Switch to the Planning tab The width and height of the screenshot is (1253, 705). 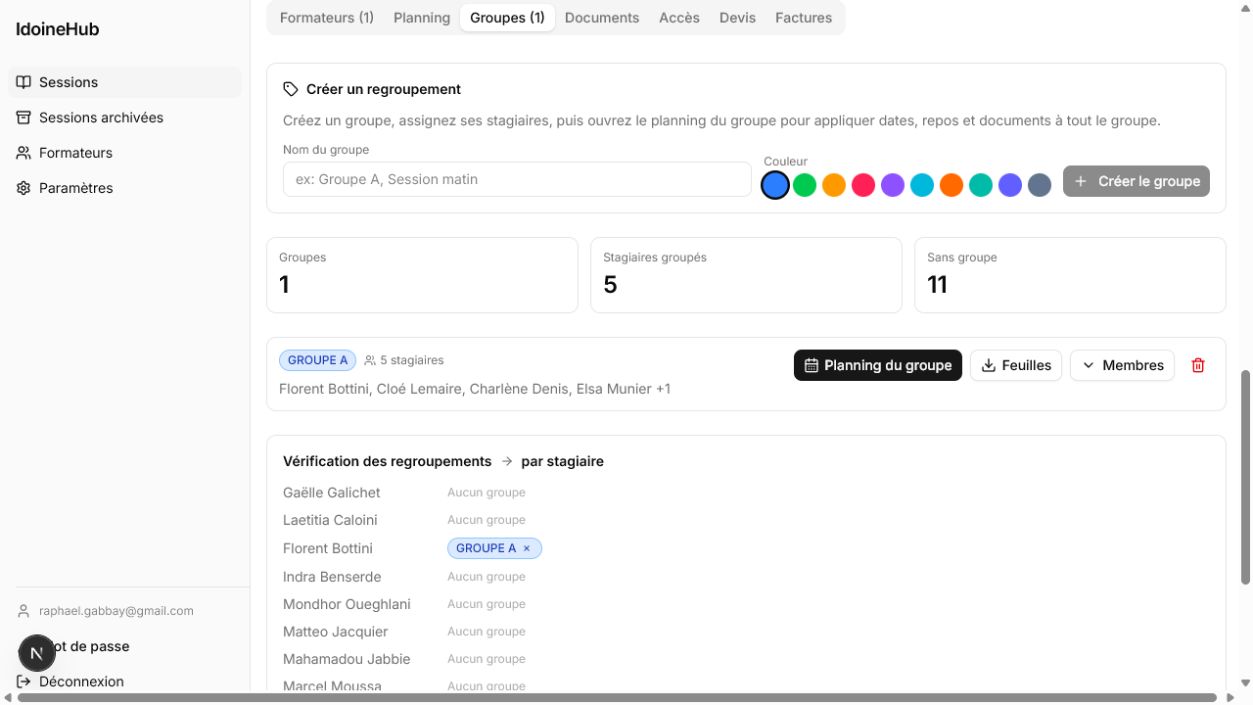pyautogui.click(x=422, y=18)
